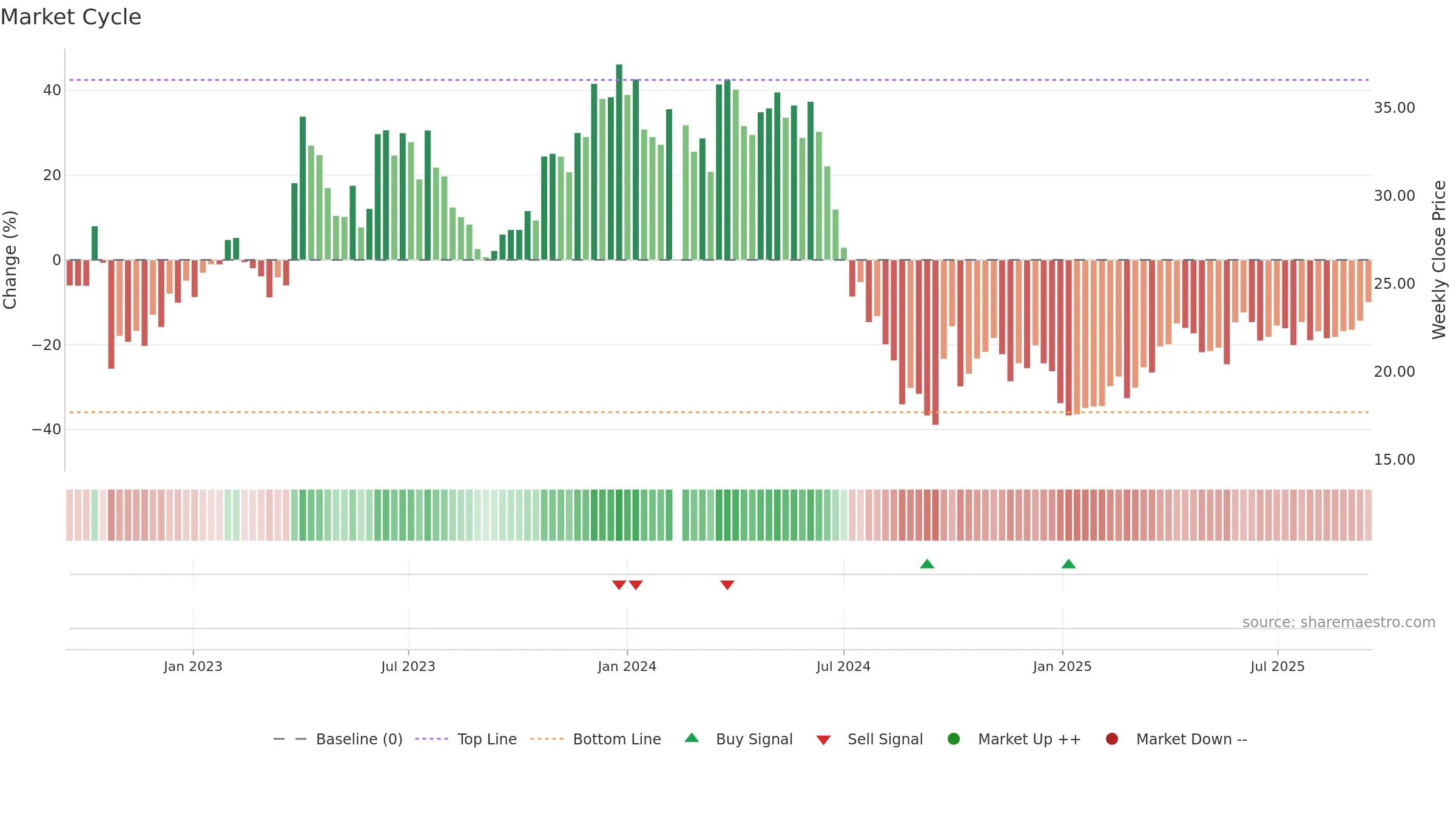Click the Market Cycle chart title
This screenshot has height=819, width=1456.
71,17
